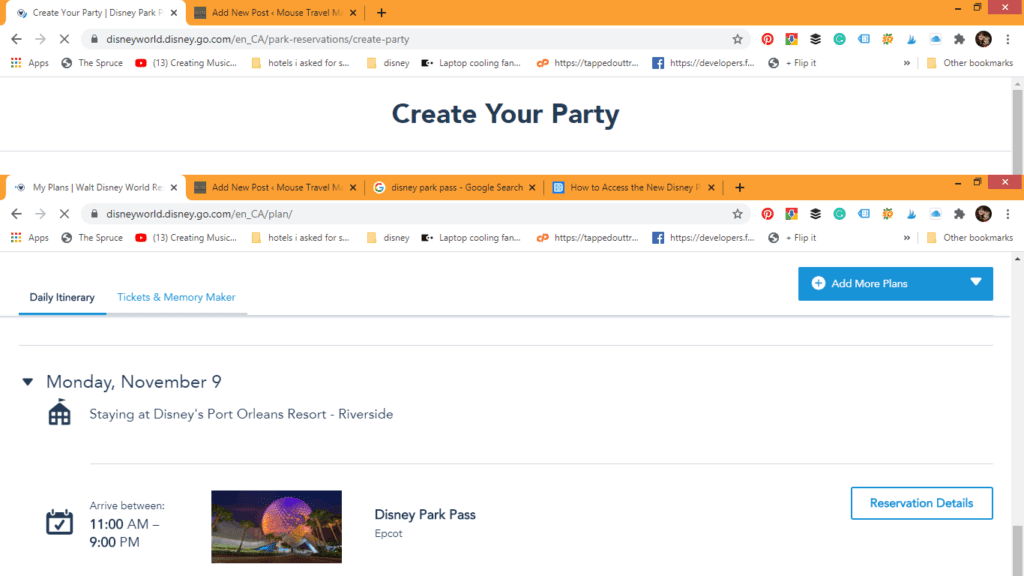Open disney bookmark folder in front window

[x=388, y=238]
